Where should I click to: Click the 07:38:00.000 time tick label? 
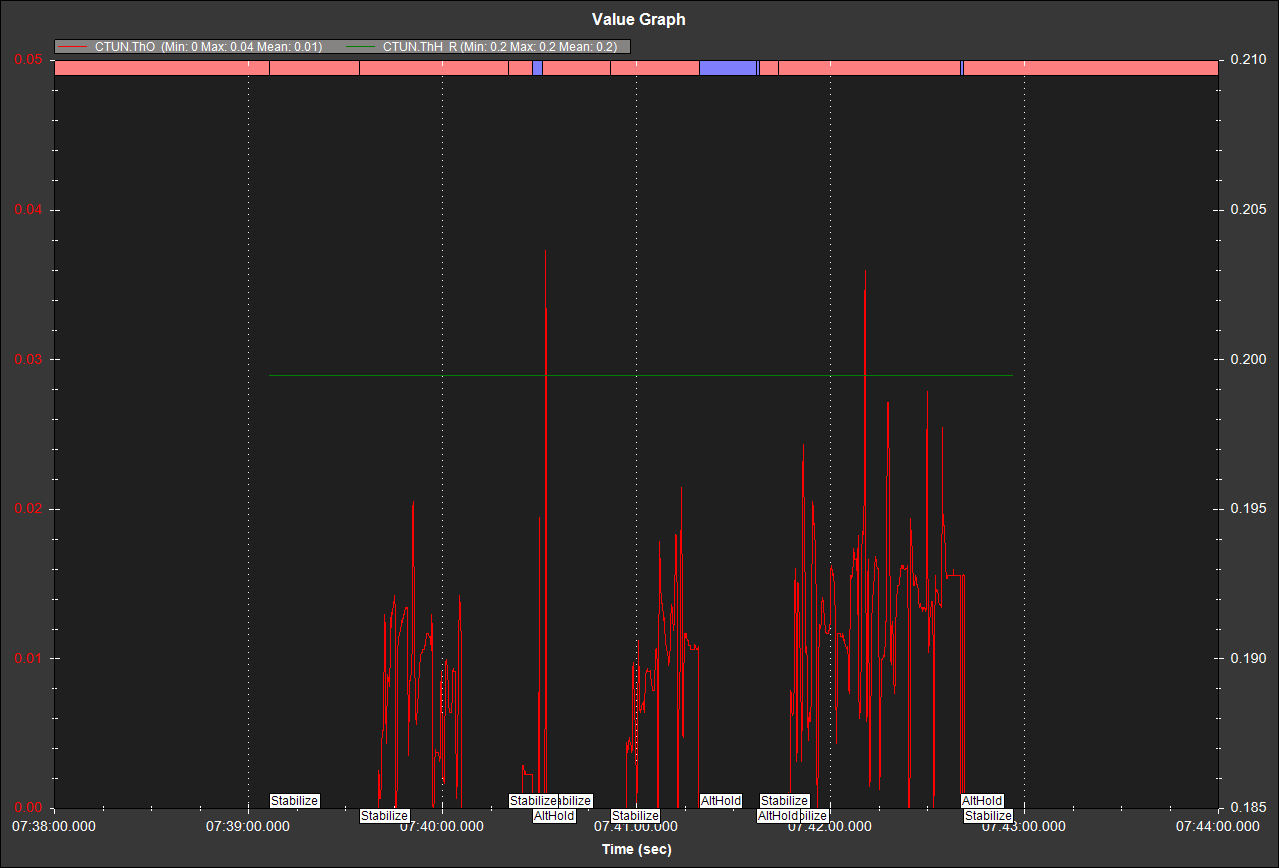tap(54, 827)
